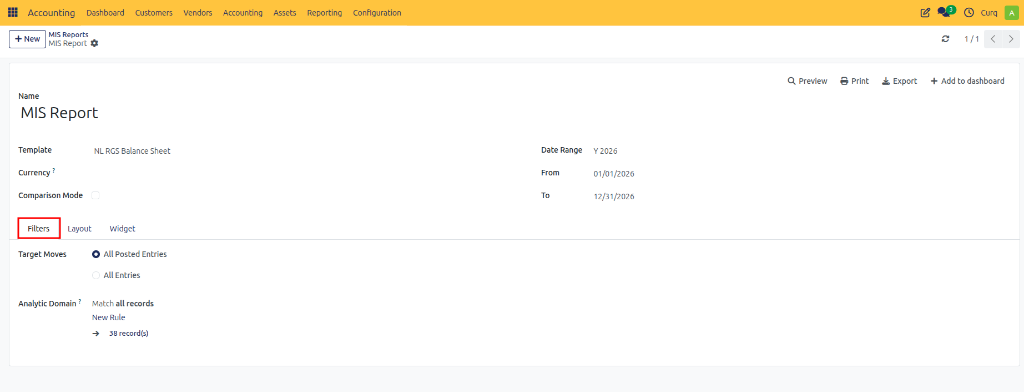Open the Accounting menu item
The image size is (1024, 392).
click(x=243, y=12)
